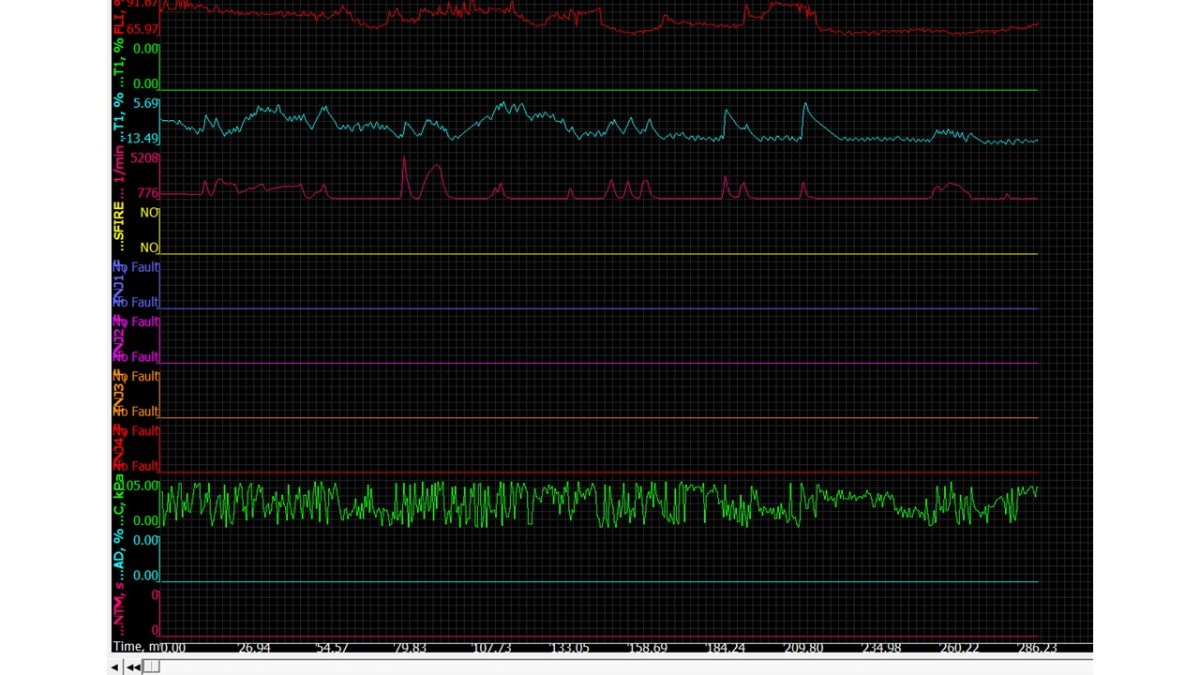Viewport: 1200px width, 675px height.
Task: Click the time axis label 286.23
Action: click(1037, 648)
